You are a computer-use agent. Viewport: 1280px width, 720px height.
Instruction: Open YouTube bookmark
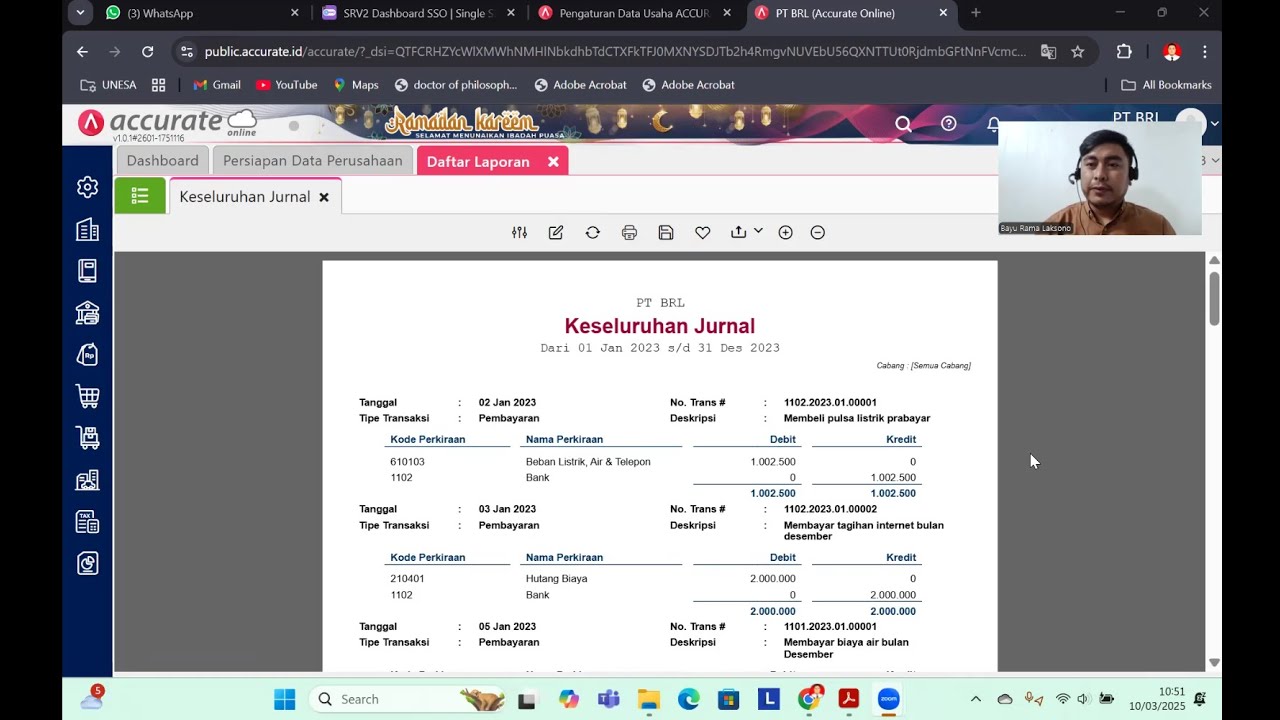click(287, 85)
